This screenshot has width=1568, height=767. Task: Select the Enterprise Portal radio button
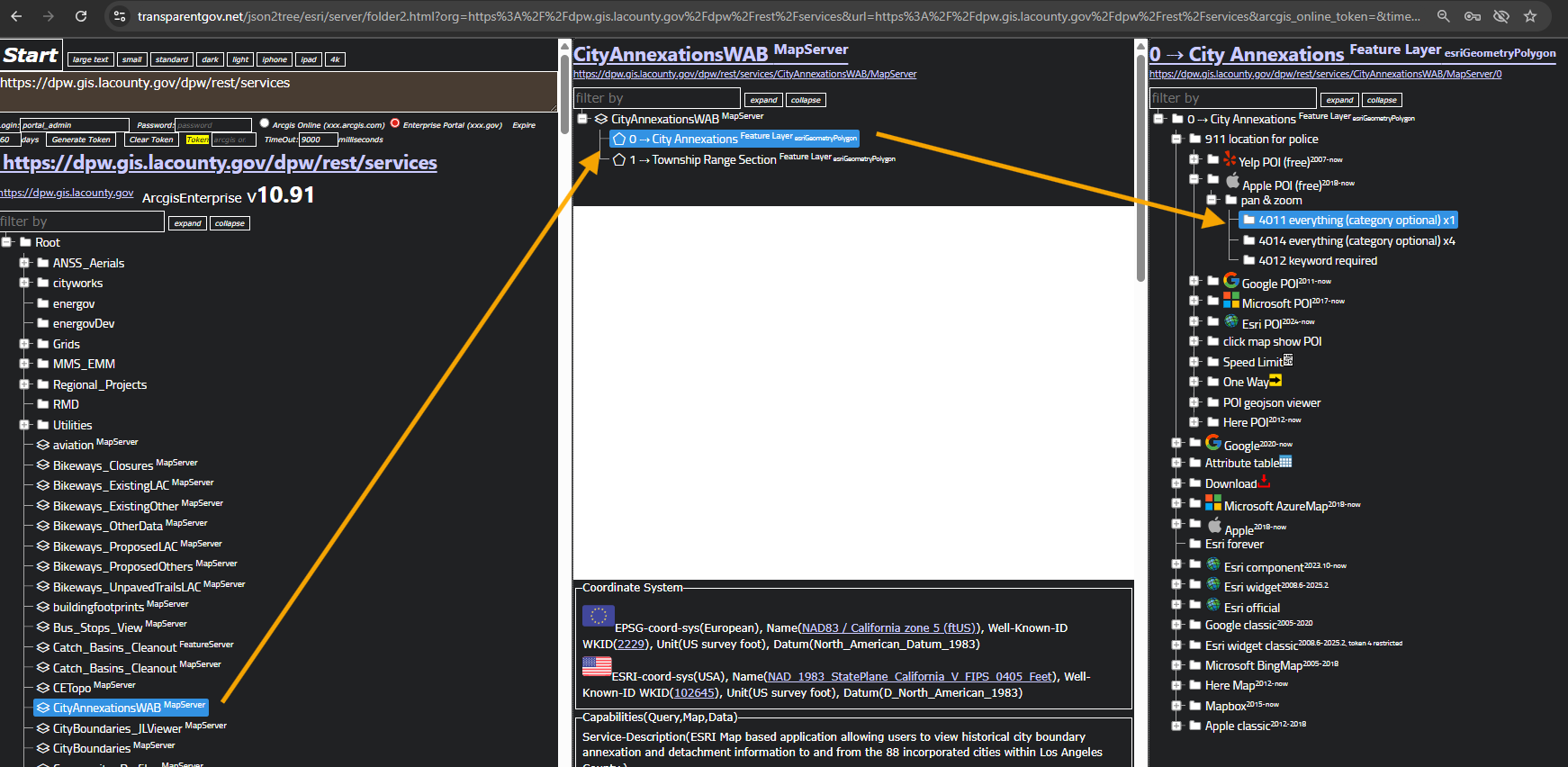point(395,123)
